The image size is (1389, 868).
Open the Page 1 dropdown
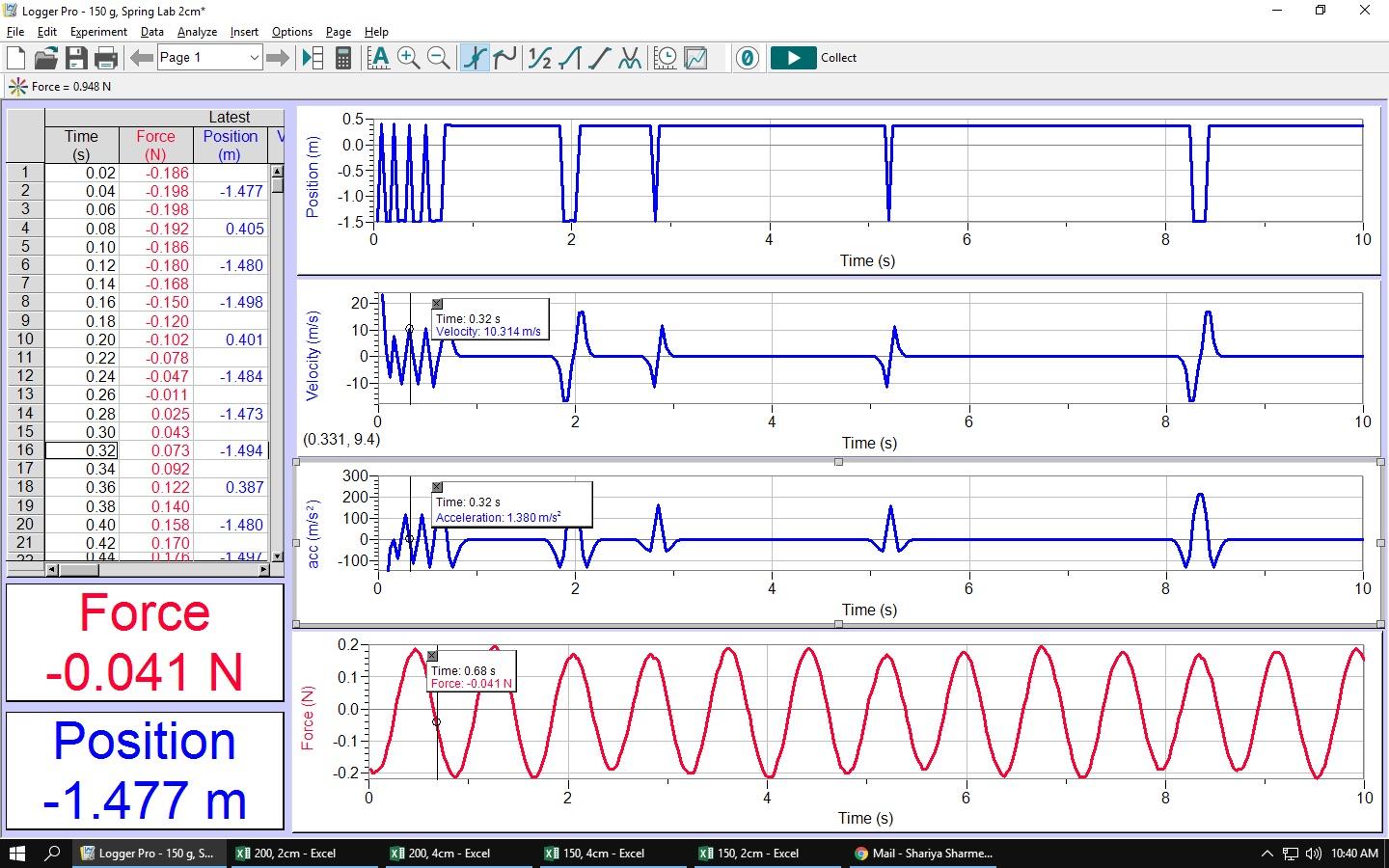pos(254,58)
